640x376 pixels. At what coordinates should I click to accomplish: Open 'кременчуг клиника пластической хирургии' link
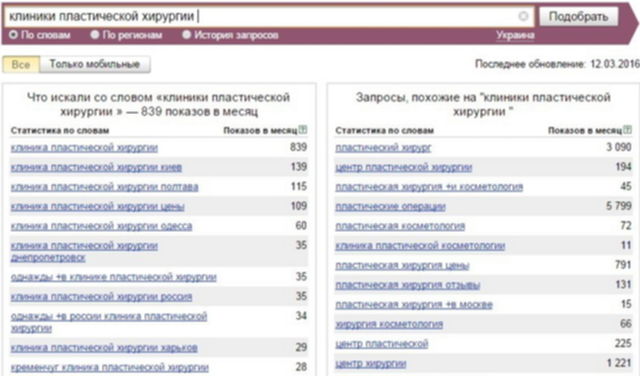coord(109,367)
